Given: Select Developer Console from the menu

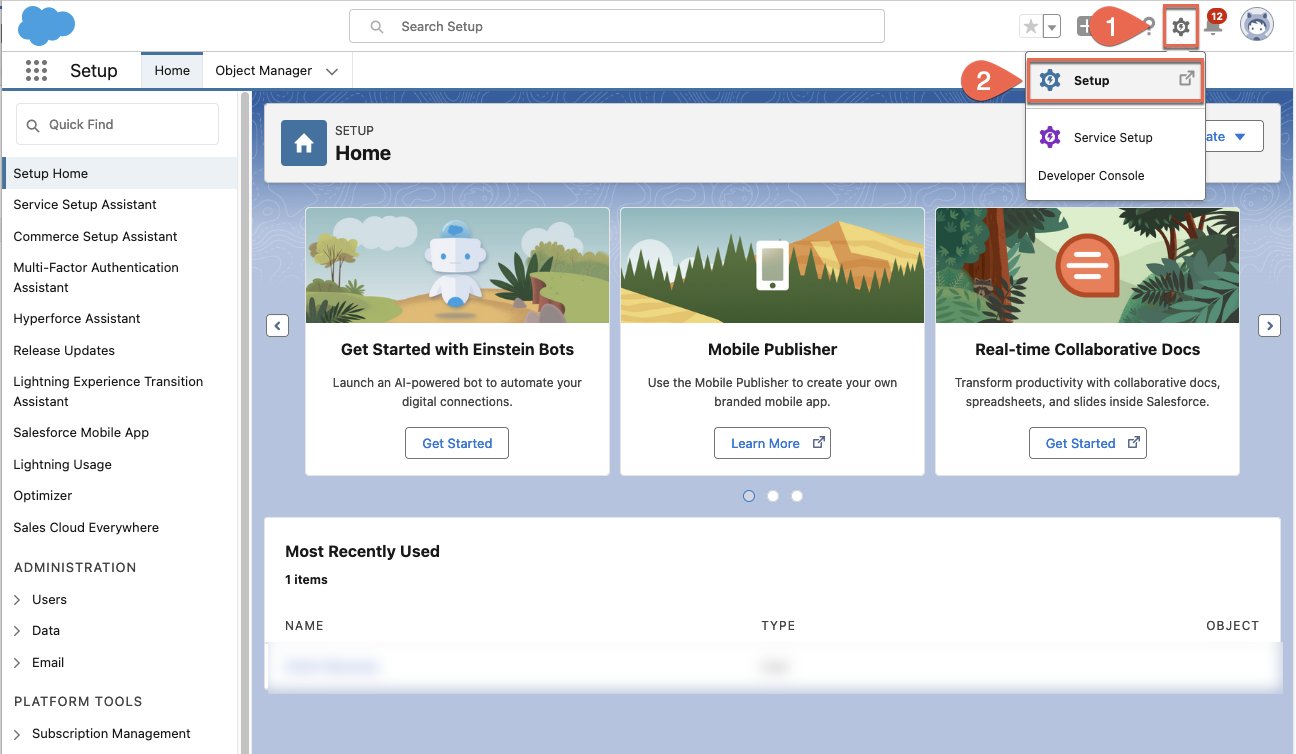Looking at the screenshot, I should (x=1090, y=175).
